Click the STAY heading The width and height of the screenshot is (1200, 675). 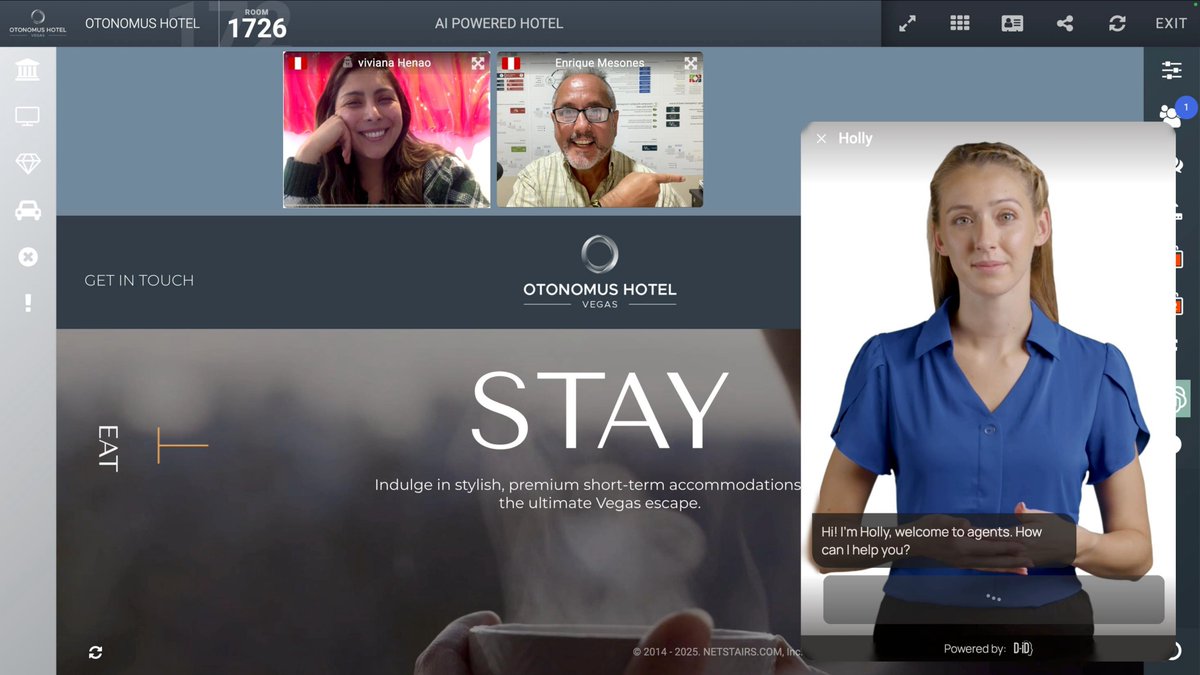(599, 411)
